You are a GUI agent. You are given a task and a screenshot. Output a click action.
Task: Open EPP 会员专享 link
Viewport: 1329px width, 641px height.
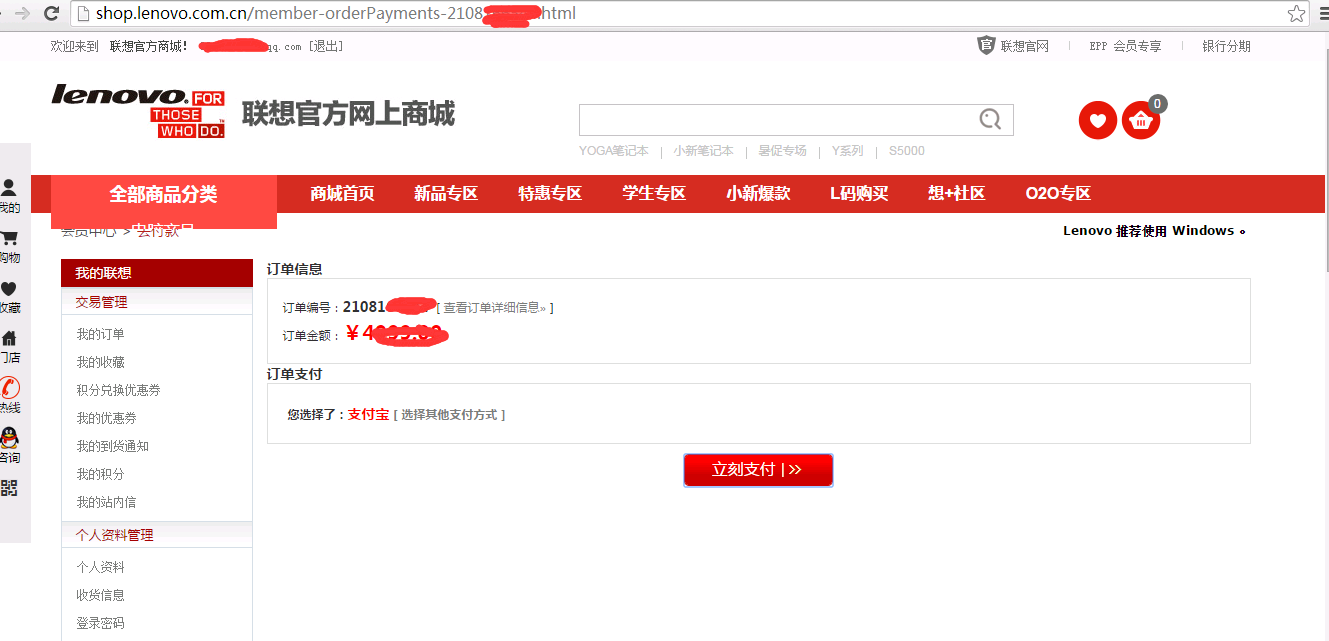(1125, 46)
